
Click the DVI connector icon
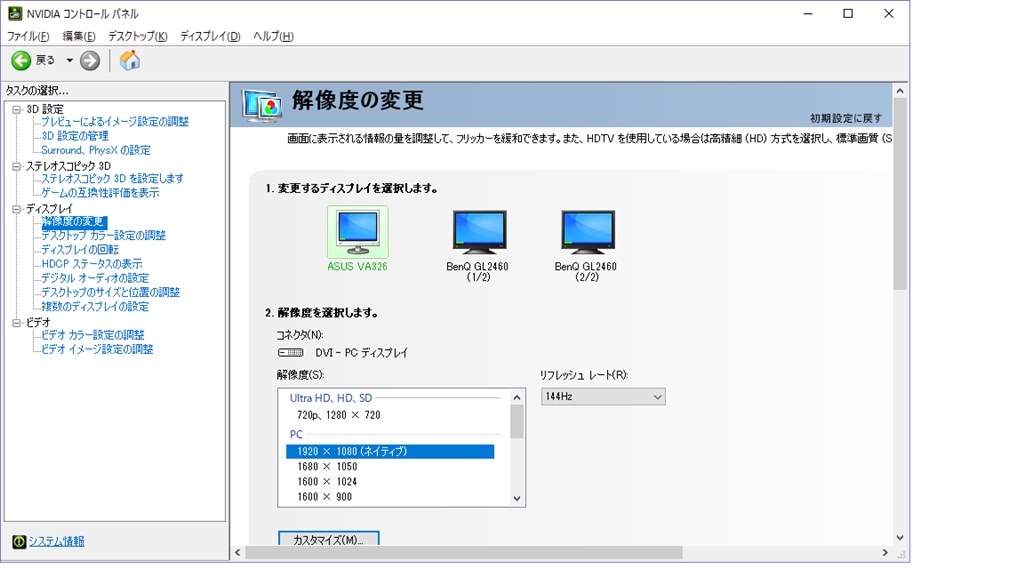click(x=290, y=353)
